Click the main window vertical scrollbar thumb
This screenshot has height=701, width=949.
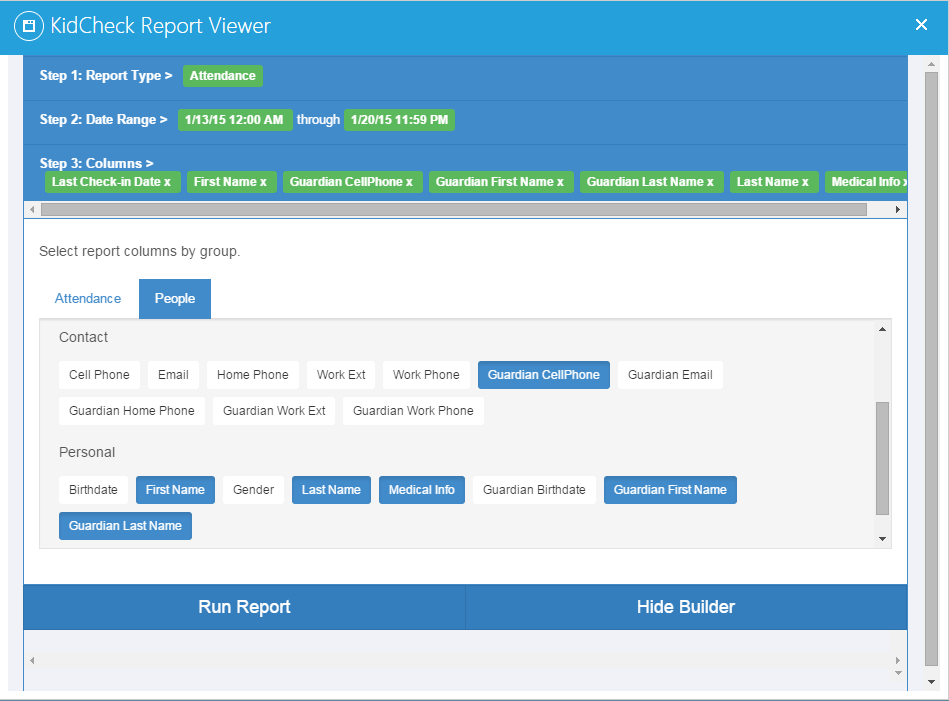931,369
